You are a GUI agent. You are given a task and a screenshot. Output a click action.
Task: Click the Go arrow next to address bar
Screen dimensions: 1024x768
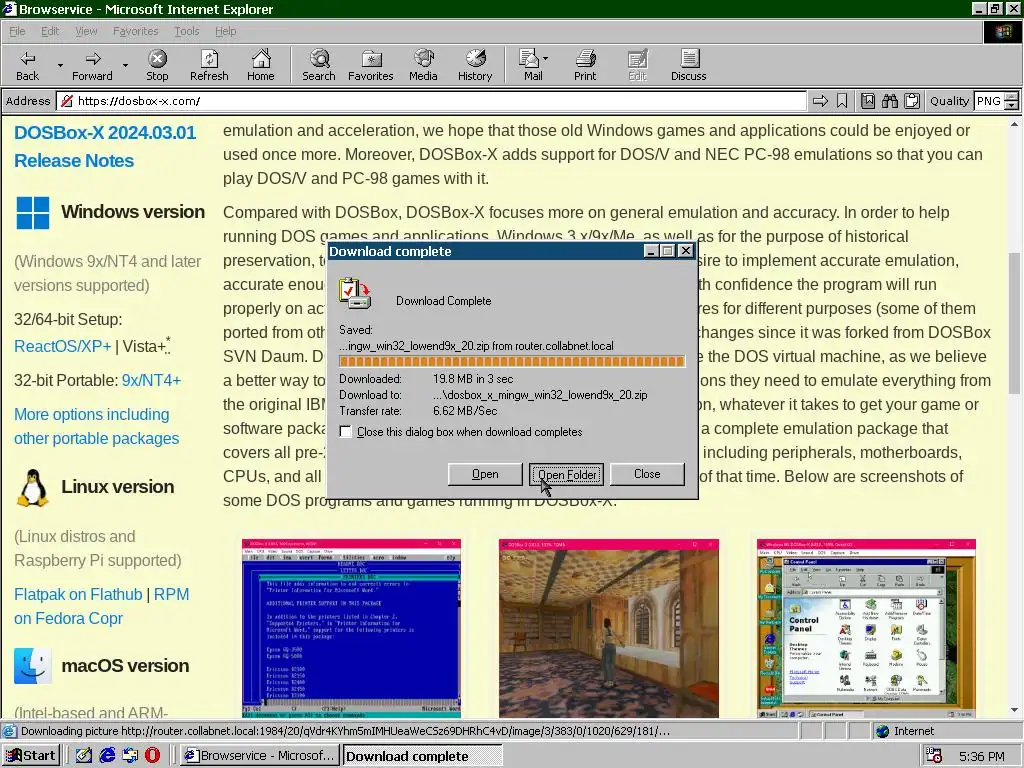coord(820,101)
